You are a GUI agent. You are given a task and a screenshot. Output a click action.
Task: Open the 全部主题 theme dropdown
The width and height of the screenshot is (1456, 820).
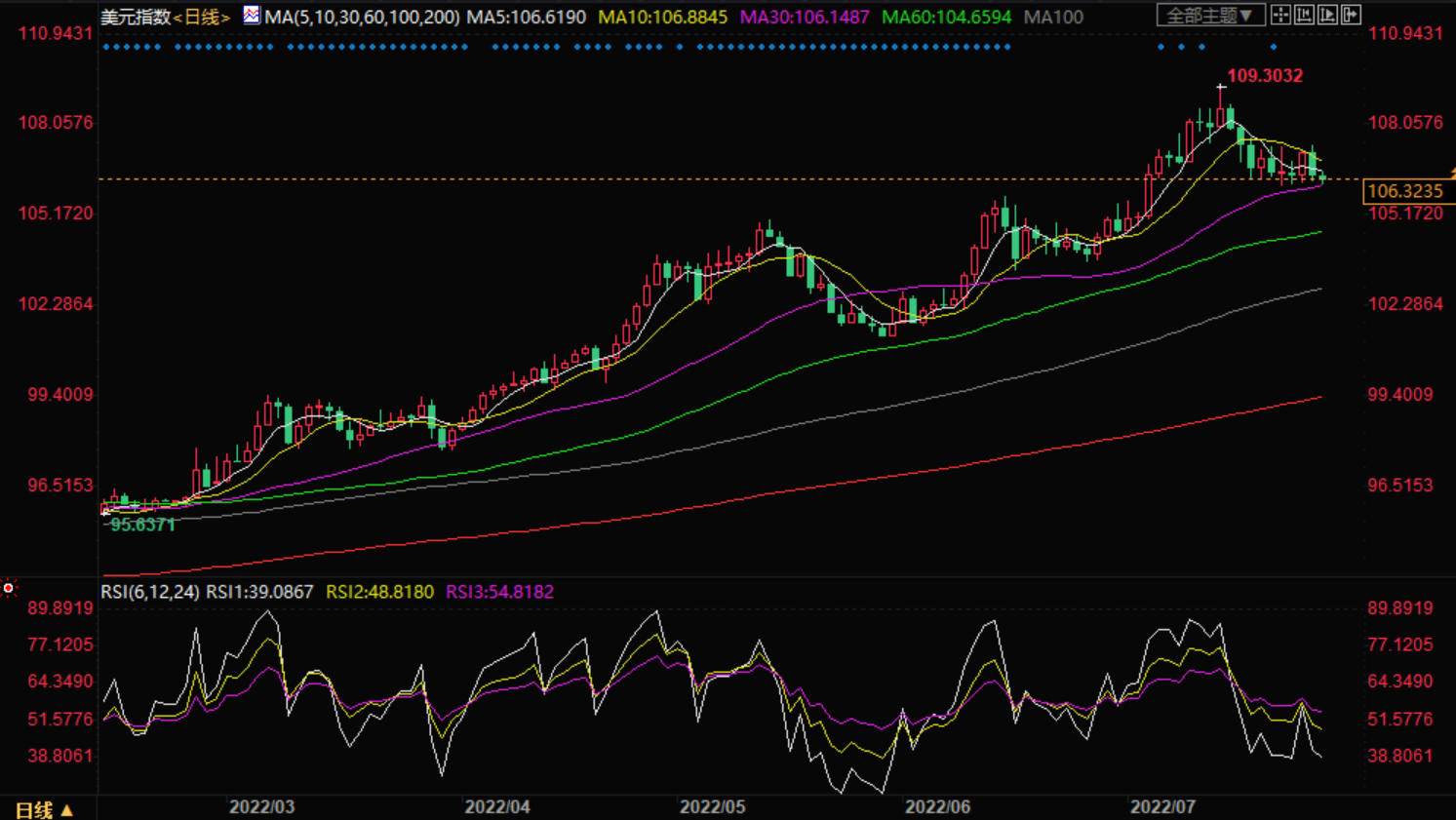[x=1210, y=16]
